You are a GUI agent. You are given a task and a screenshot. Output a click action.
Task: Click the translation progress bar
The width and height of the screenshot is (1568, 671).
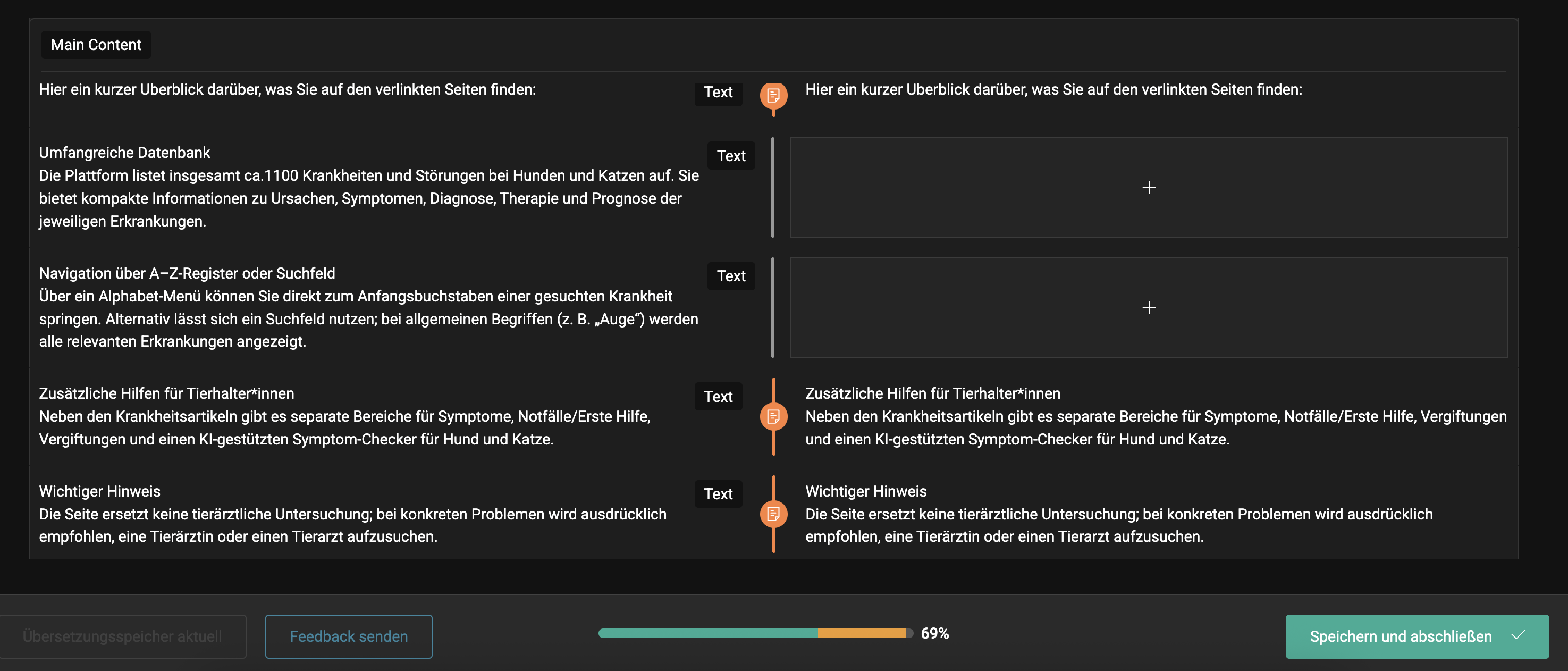[x=755, y=633]
